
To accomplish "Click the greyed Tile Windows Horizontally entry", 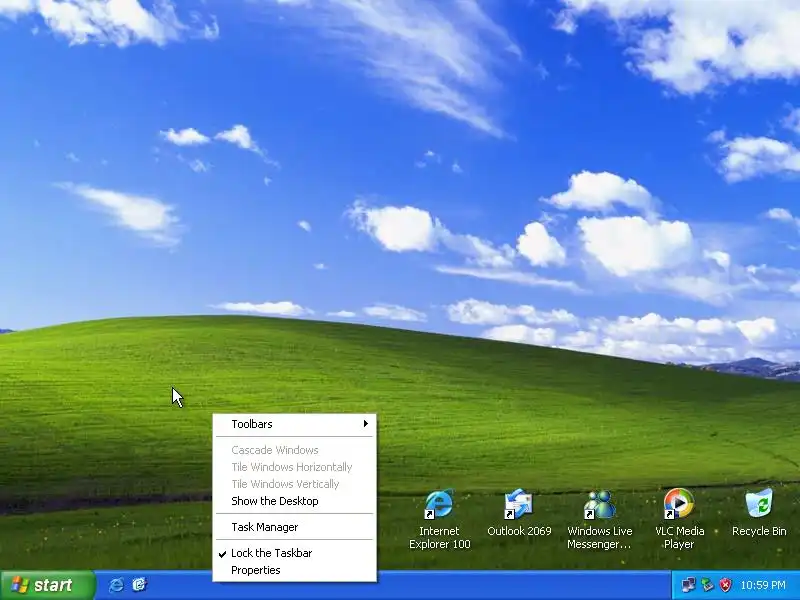I will (294, 467).
